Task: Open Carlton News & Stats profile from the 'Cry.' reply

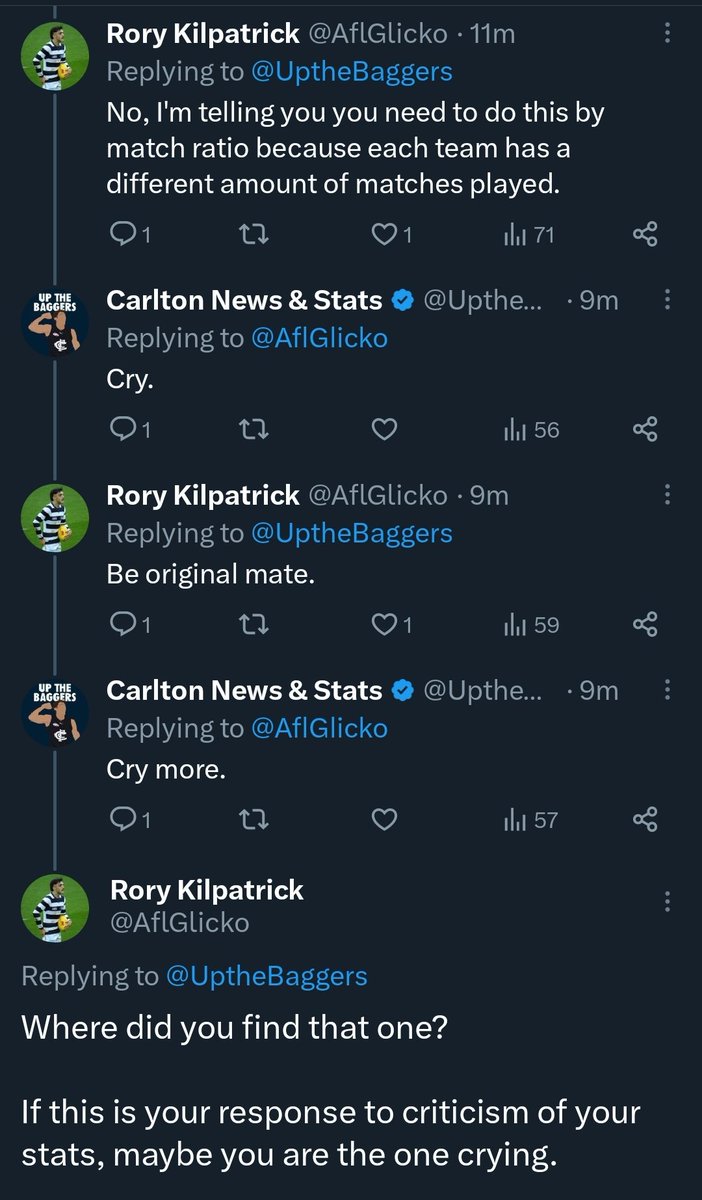Action: pyautogui.click(x=245, y=300)
